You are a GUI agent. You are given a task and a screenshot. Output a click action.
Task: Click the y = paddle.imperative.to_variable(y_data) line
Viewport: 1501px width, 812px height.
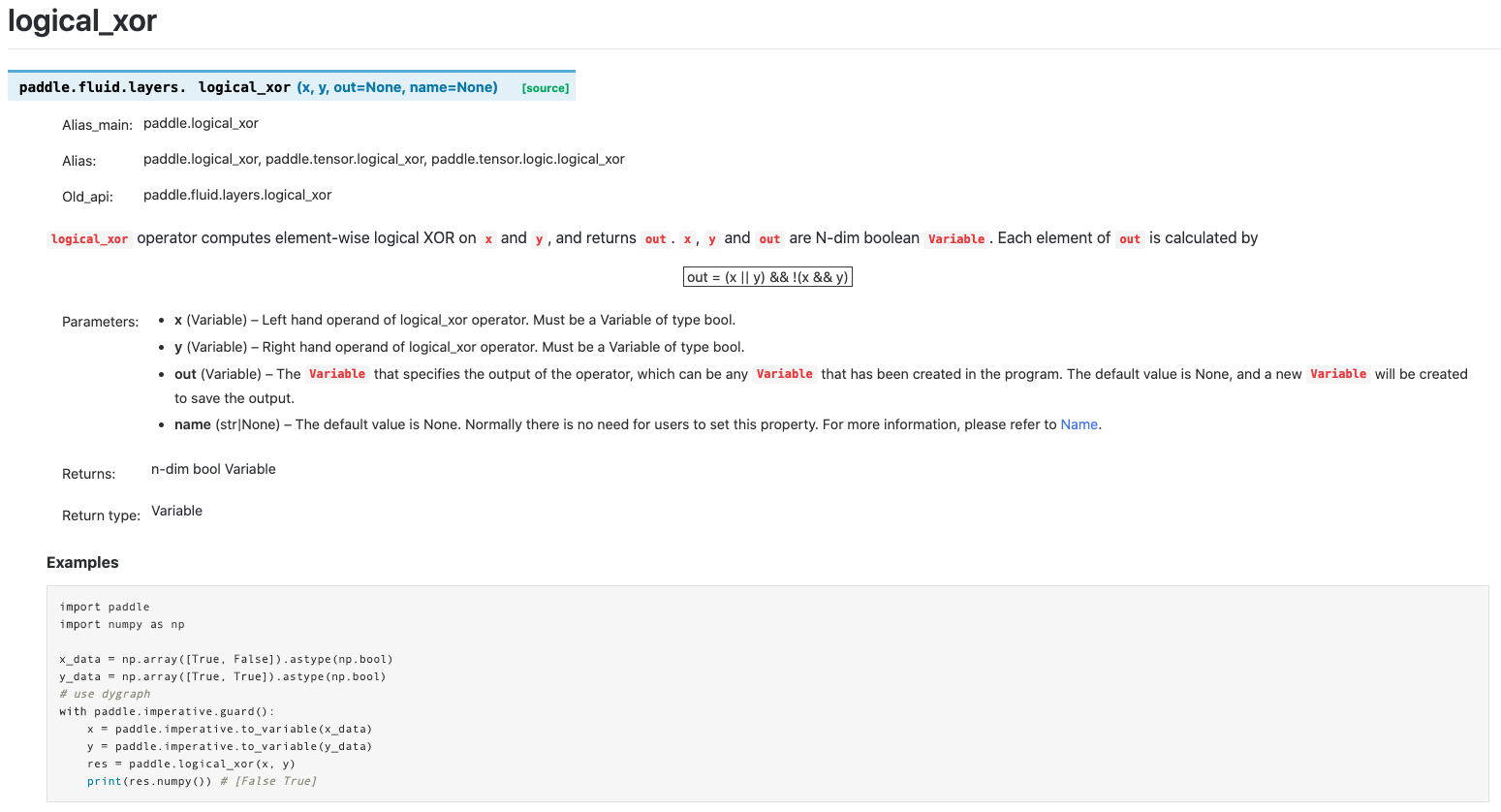click(230, 746)
